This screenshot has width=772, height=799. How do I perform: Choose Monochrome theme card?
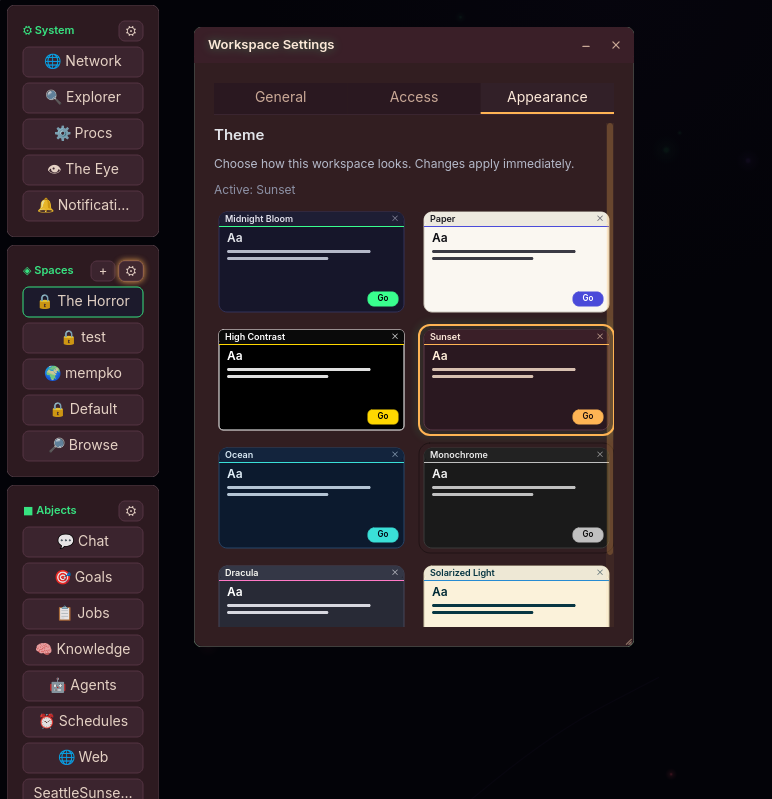[x=516, y=498]
